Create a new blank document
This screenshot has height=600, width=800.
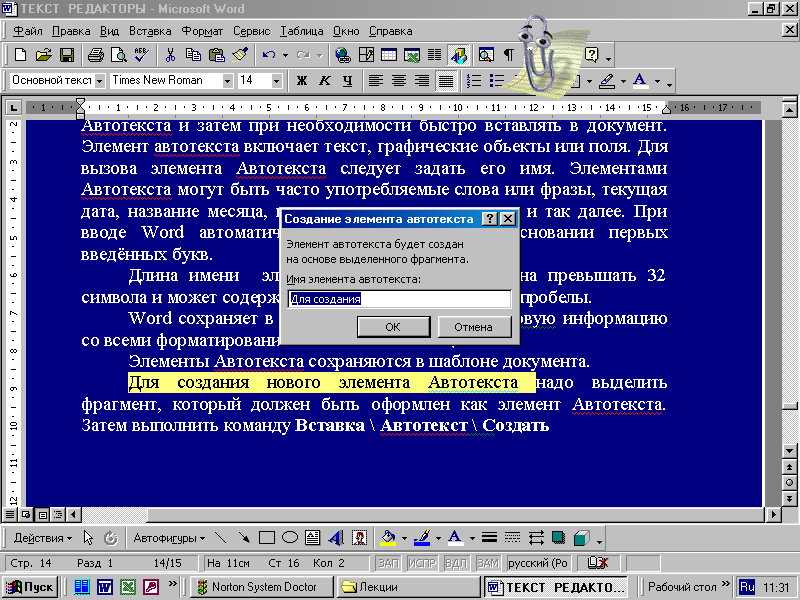point(20,55)
